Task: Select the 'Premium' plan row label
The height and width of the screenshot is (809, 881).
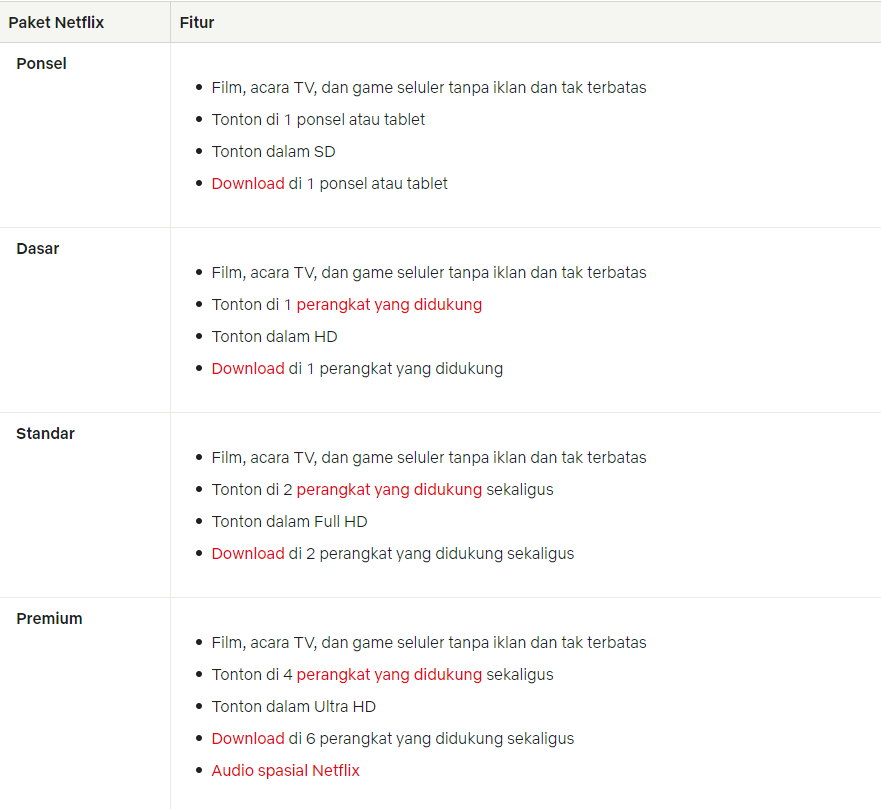Action: [49, 619]
